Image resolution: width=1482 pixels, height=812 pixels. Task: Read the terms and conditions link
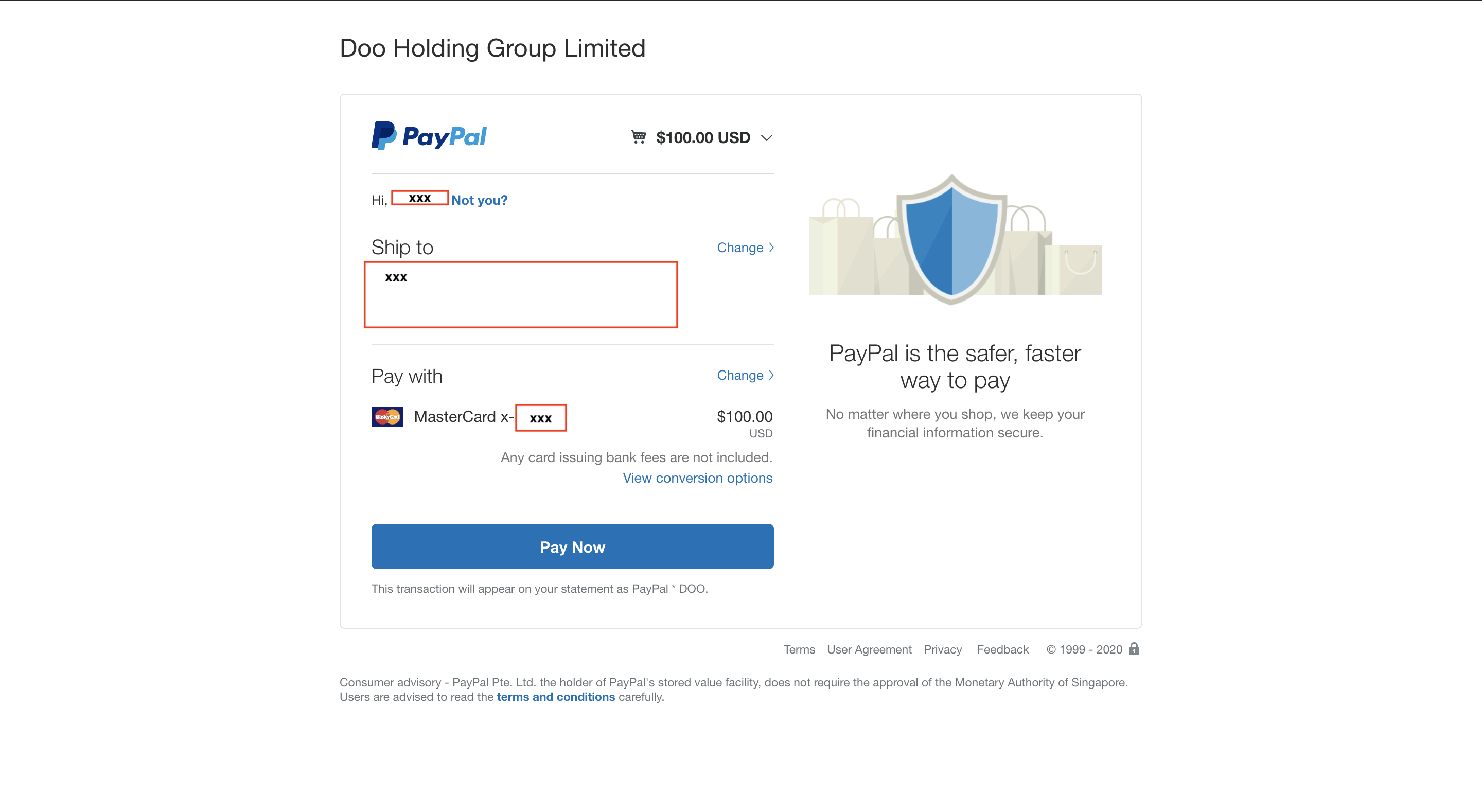click(x=556, y=696)
